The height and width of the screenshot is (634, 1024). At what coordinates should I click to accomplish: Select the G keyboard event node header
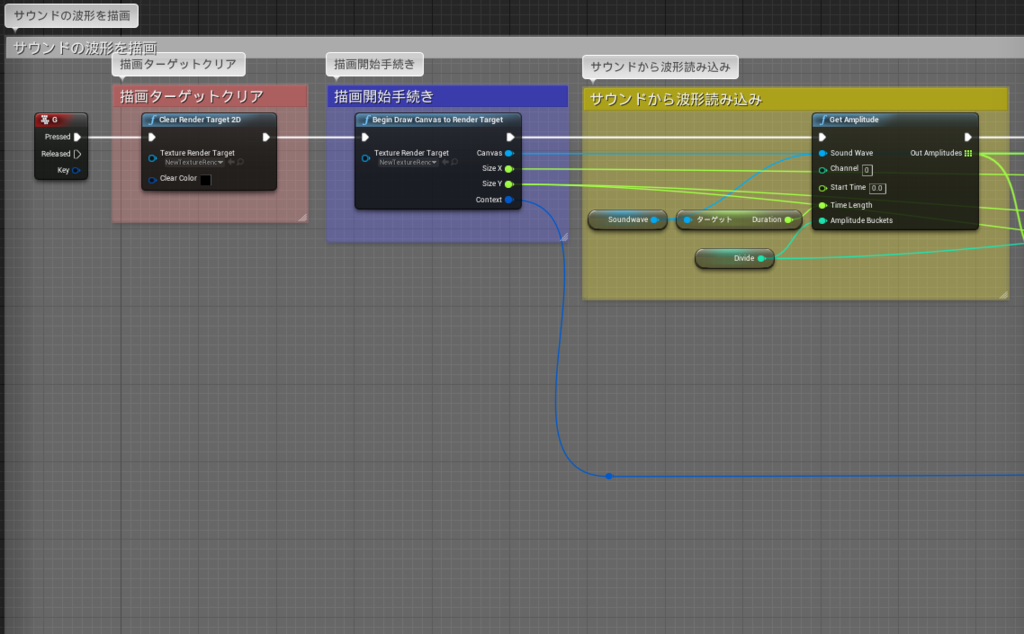[x=61, y=119]
